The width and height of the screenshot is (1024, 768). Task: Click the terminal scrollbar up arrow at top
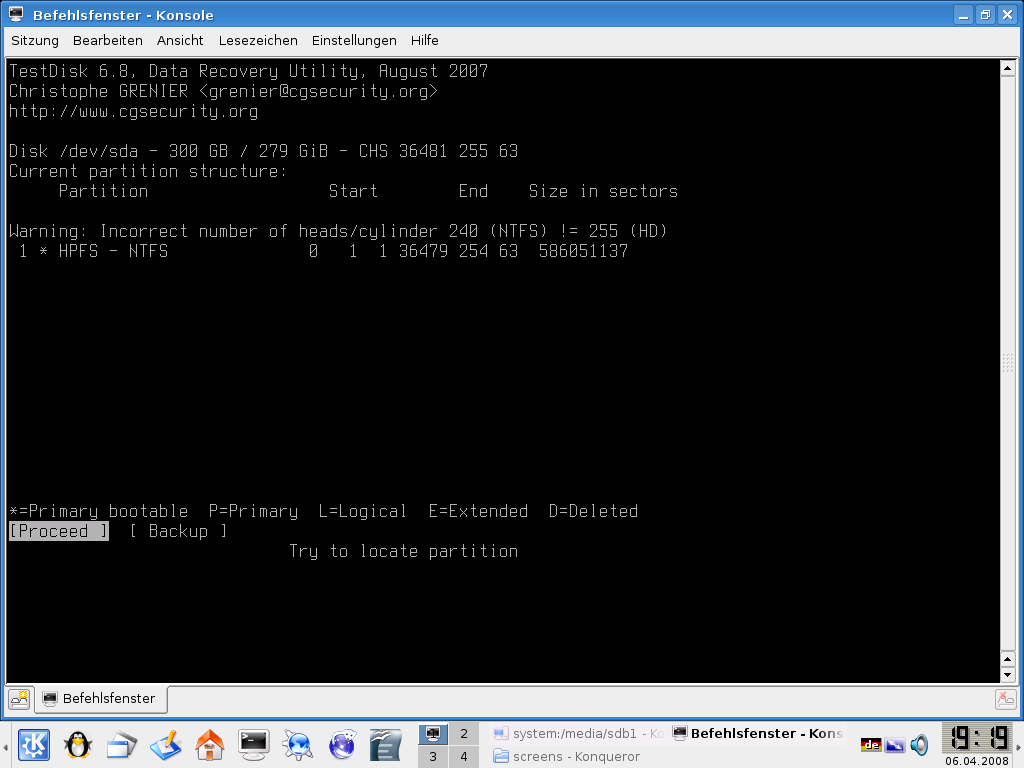click(x=1007, y=68)
